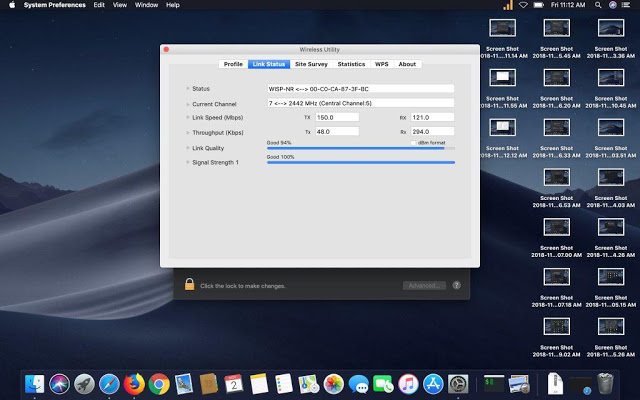The width and height of the screenshot is (640, 400).
Task: Click the Signal Strength 1 progress bar
Action: [360, 162]
